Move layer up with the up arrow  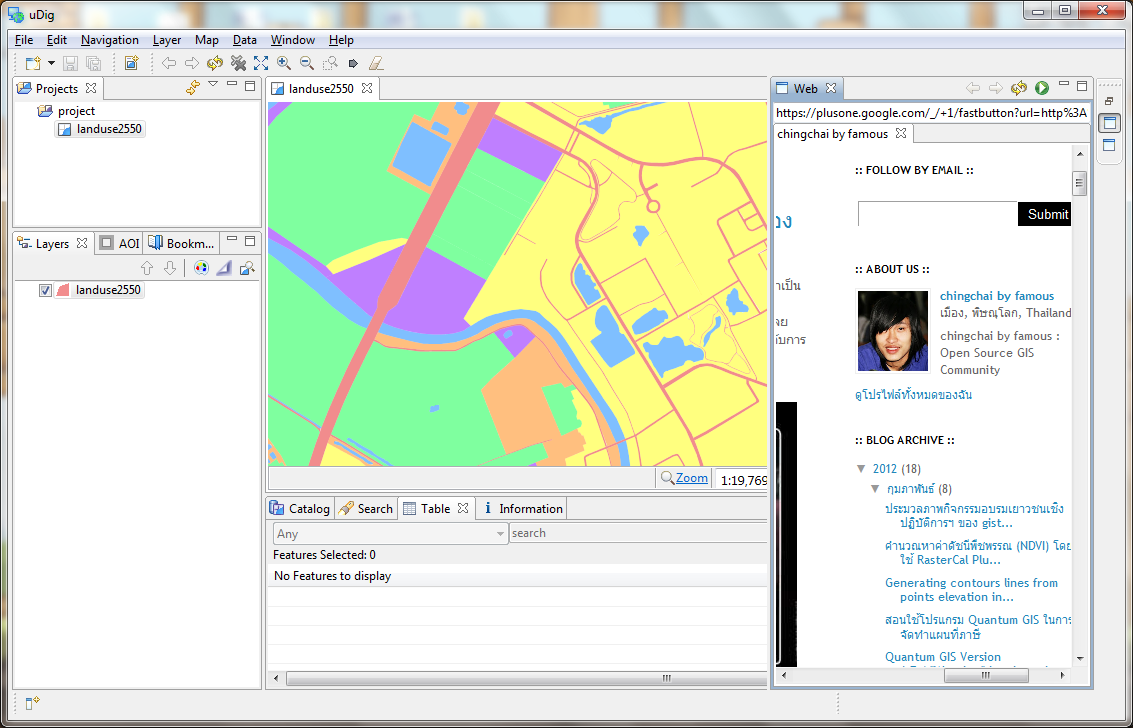click(147, 267)
